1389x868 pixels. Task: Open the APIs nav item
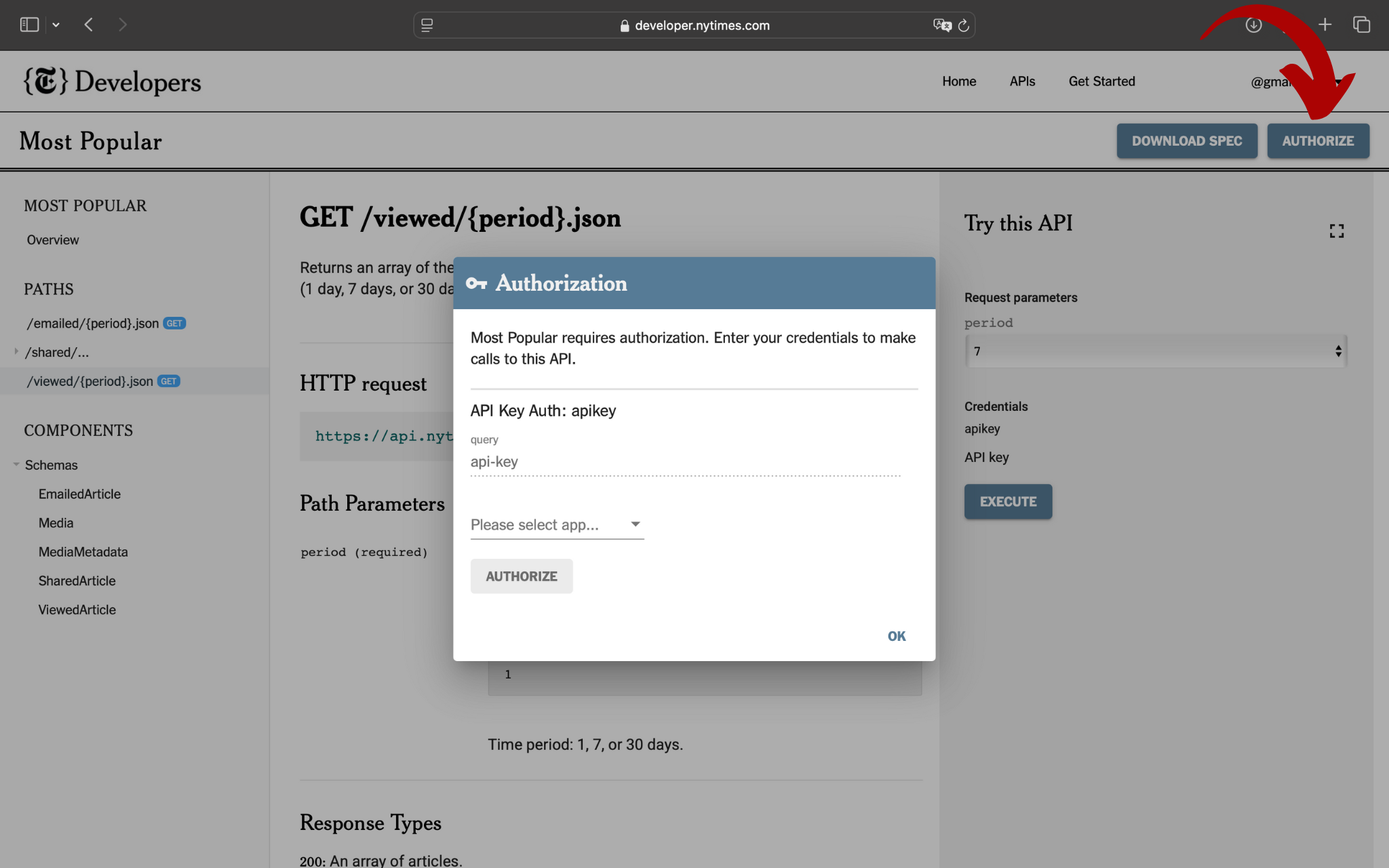point(1022,81)
